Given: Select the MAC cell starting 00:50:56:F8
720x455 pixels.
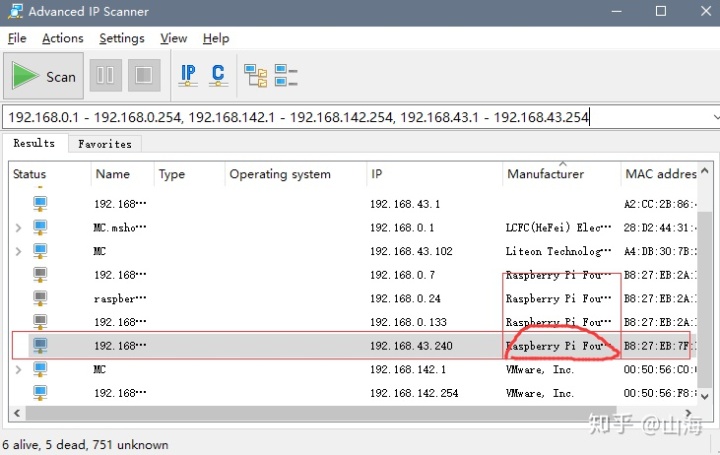Looking at the screenshot, I should click(660, 393).
